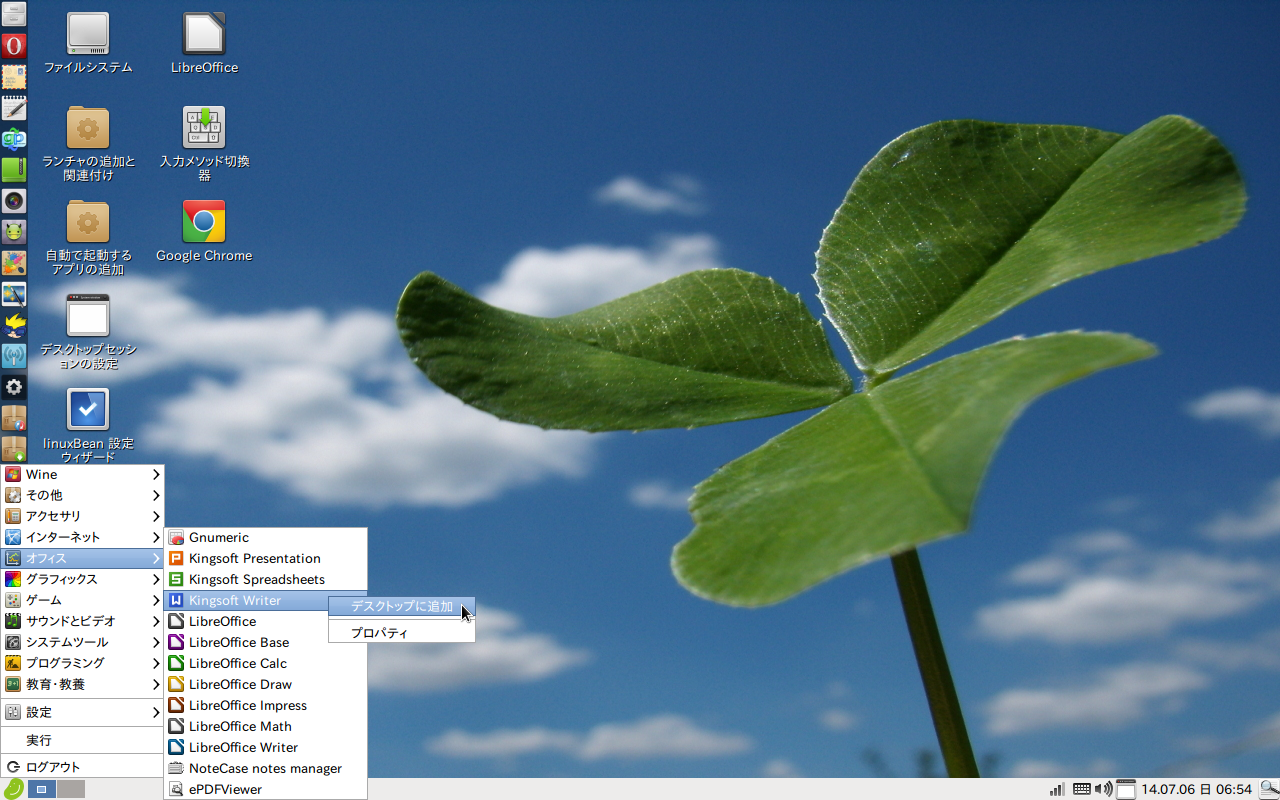Expand the グラフィックス submenu

coord(82,579)
